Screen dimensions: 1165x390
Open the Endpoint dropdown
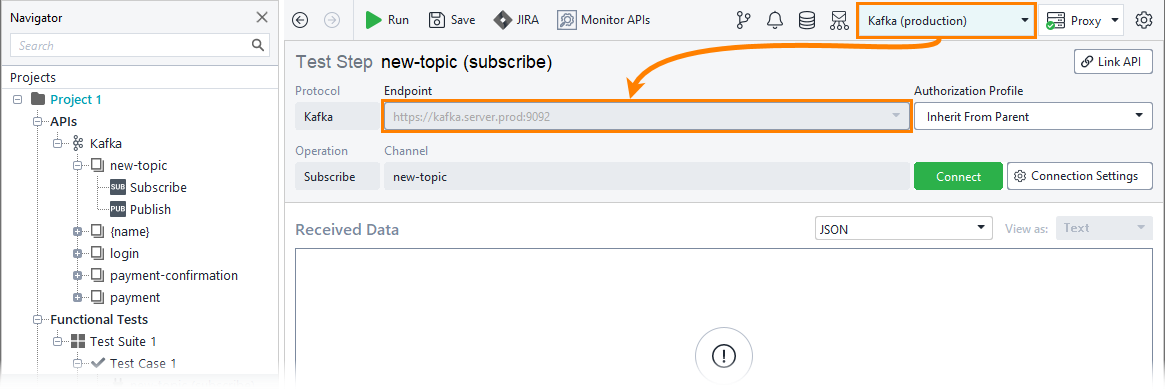point(646,117)
